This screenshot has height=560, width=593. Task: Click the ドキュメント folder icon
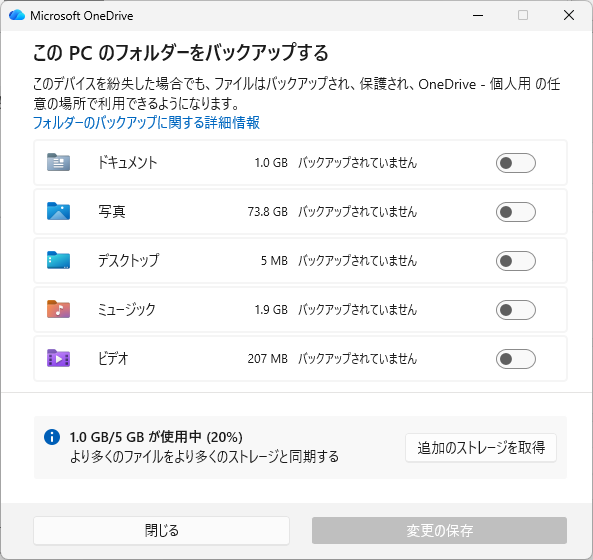click(x=58, y=163)
